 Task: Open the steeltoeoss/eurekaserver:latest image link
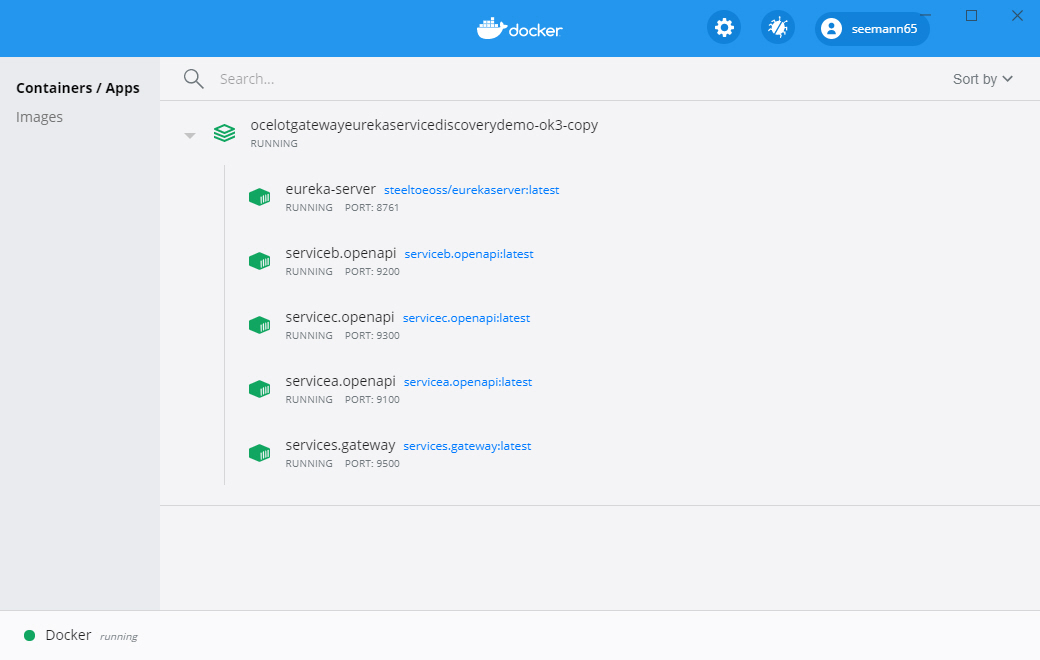click(472, 190)
